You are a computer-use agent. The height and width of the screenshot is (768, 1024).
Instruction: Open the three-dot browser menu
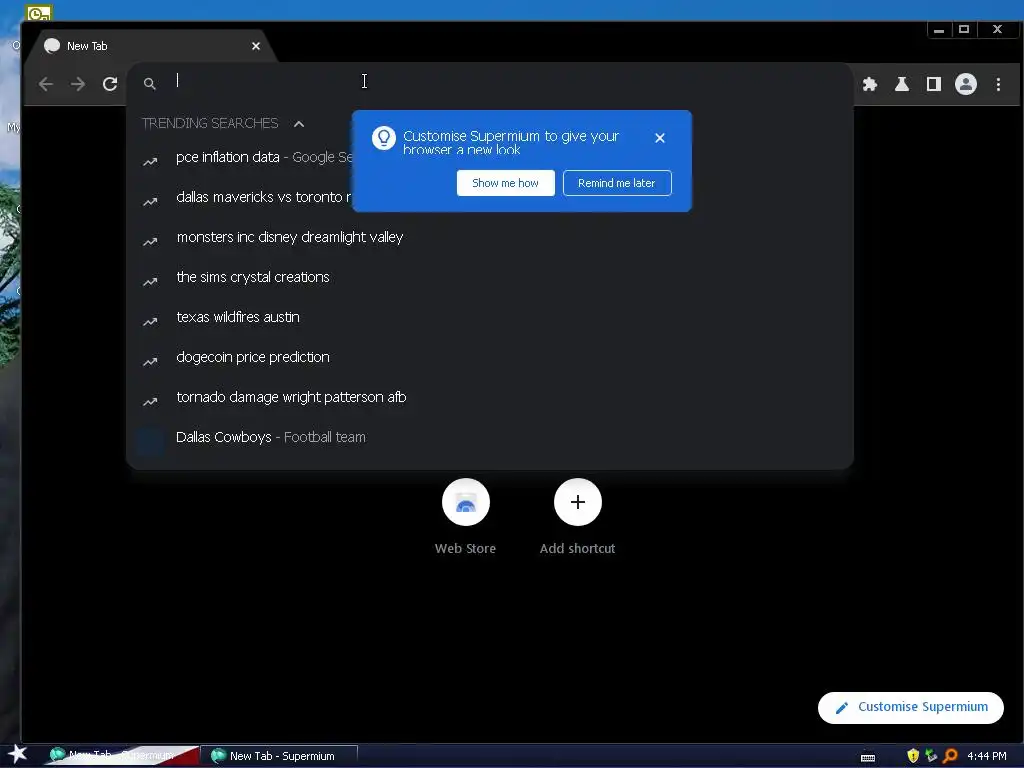pyautogui.click(x=998, y=84)
